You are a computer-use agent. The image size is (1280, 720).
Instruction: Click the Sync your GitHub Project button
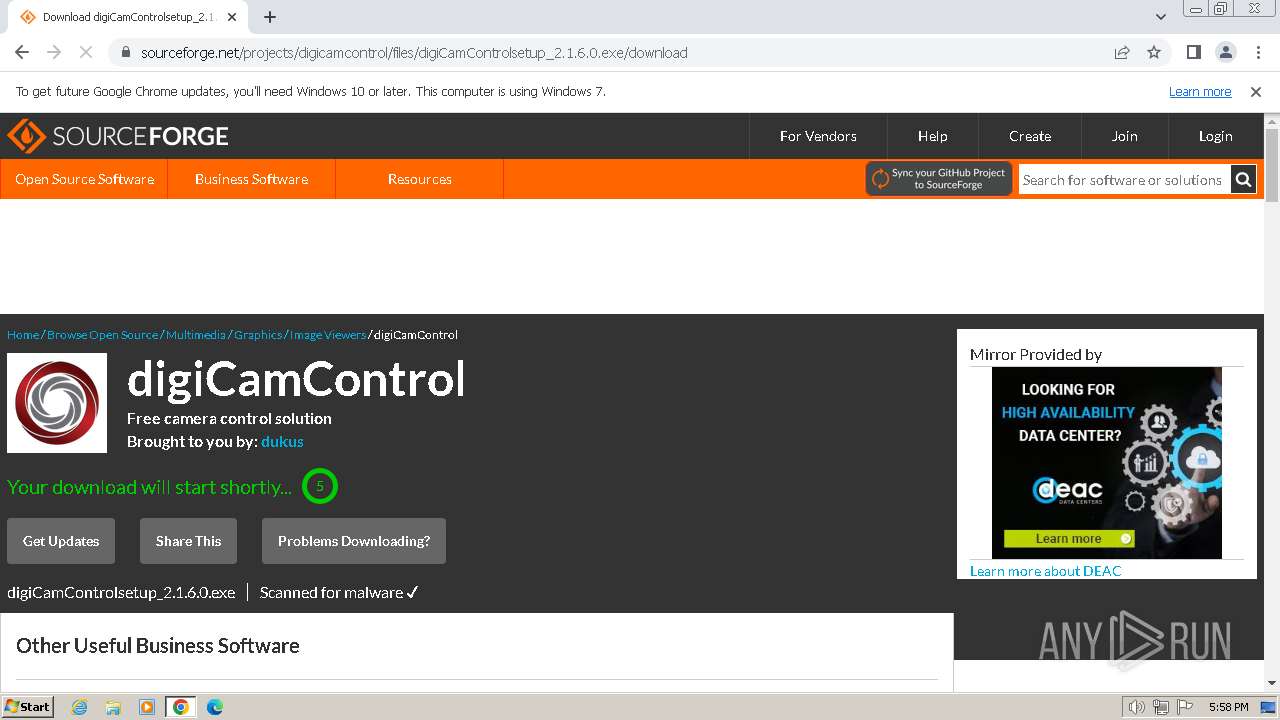(x=939, y=179)
